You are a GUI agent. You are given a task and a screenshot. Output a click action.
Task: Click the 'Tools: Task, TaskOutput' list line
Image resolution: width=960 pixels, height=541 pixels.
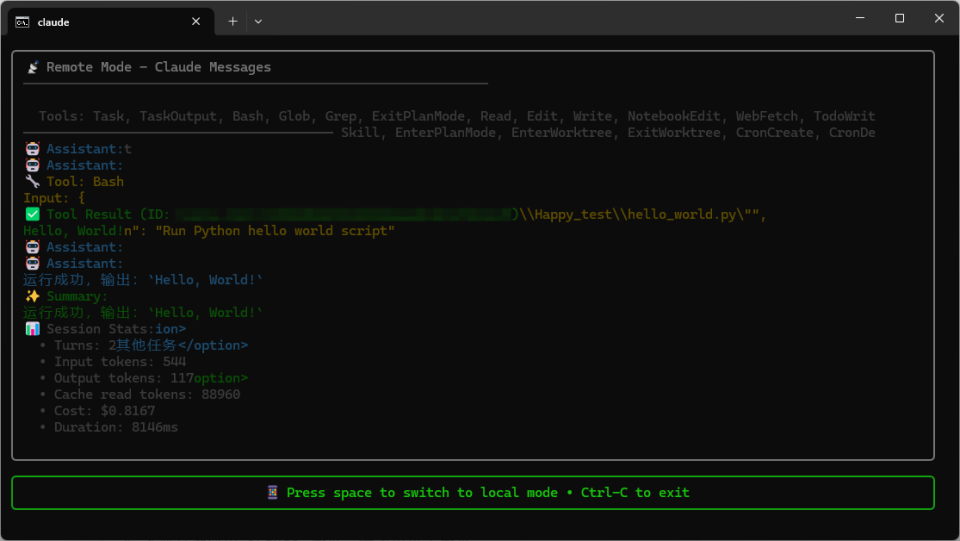(x=457, y=116)
